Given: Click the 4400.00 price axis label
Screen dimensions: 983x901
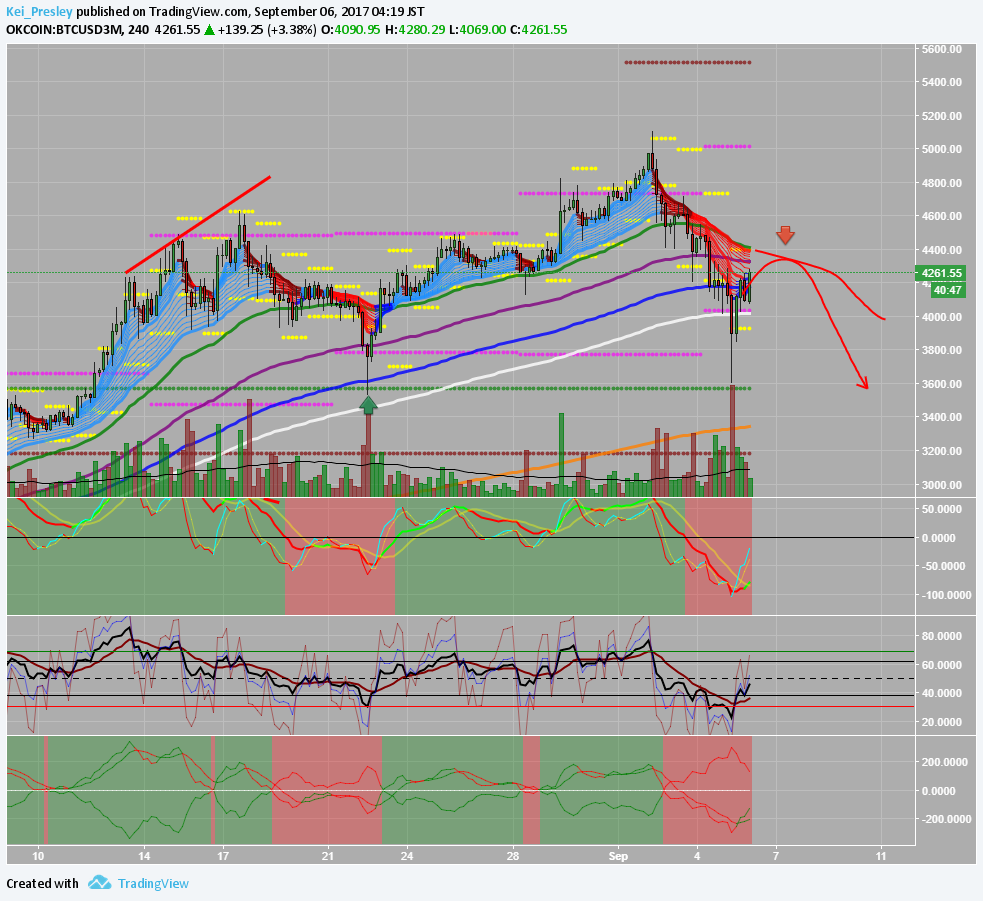Looking at the screenshot, I should 941,250.
